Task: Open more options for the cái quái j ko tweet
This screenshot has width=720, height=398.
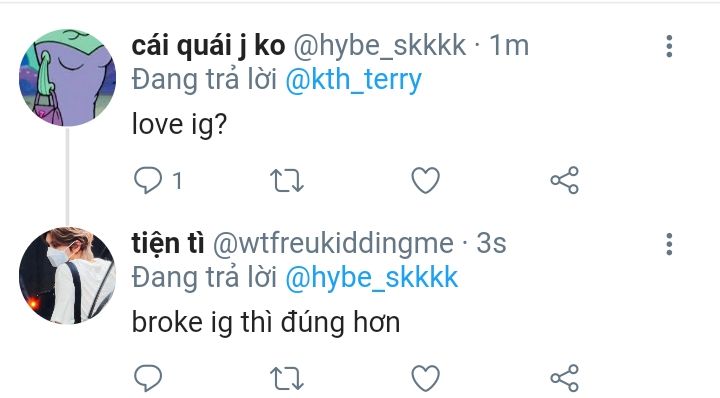Action: coord(669,46)
